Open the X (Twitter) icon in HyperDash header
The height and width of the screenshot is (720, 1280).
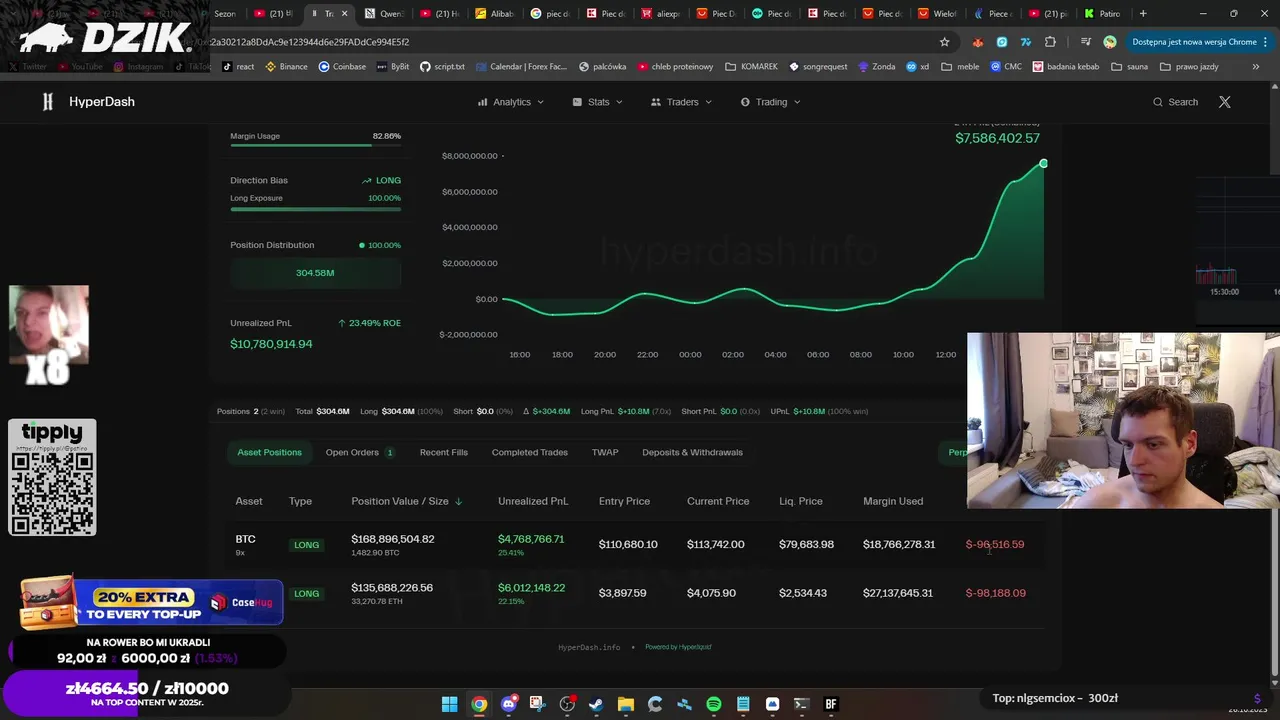click(1224, 102)
